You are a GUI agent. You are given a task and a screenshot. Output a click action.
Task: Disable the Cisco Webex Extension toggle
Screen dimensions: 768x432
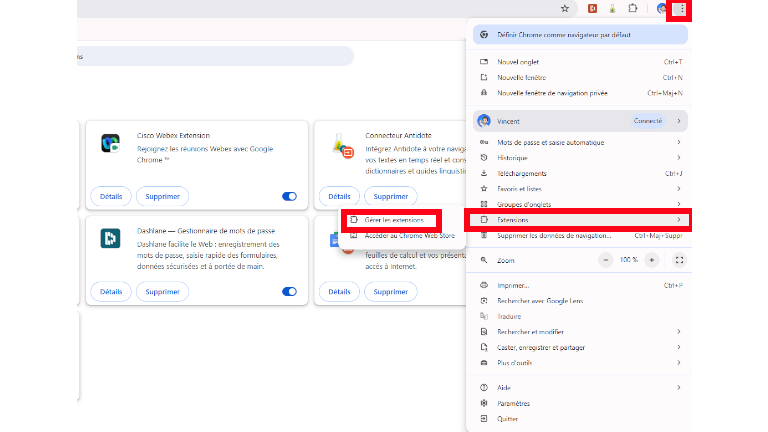[289, 196]
